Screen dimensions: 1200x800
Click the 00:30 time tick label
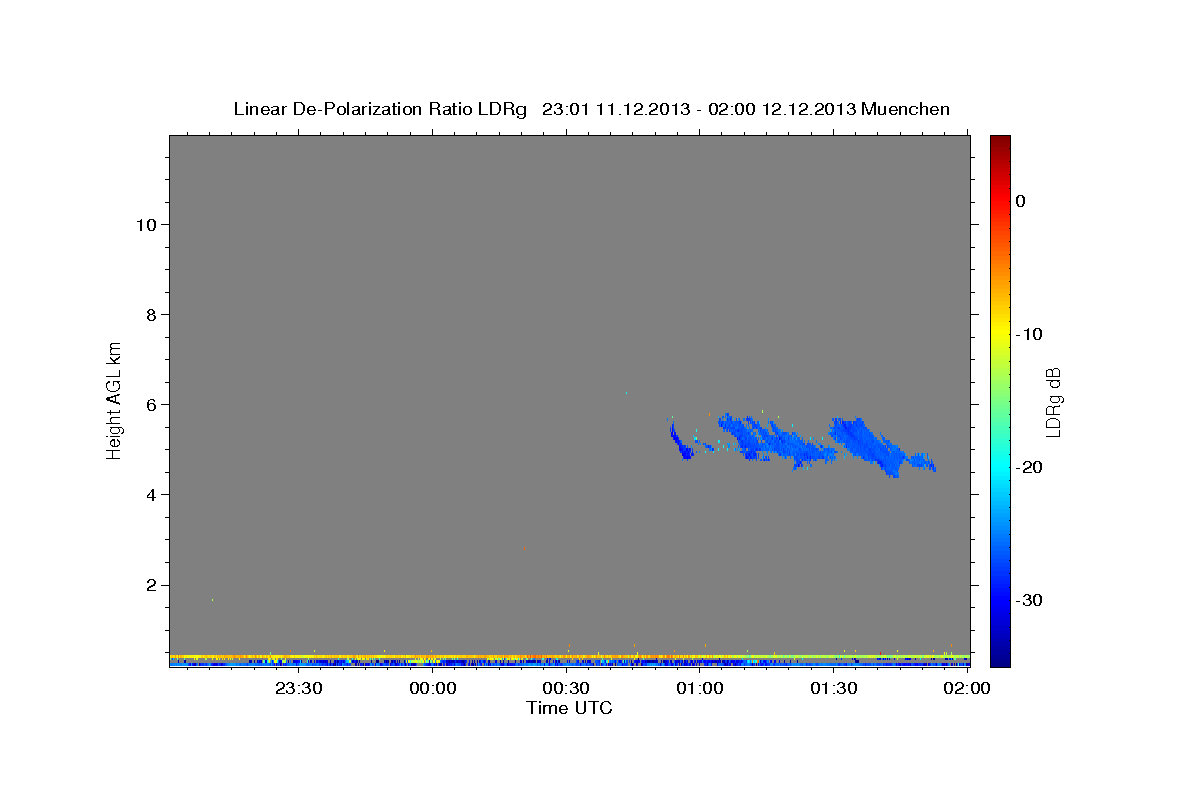pos(566,688)
